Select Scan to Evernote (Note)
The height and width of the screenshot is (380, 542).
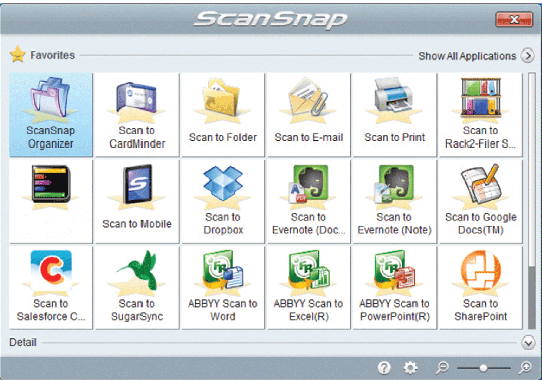[x=394, y=201]
